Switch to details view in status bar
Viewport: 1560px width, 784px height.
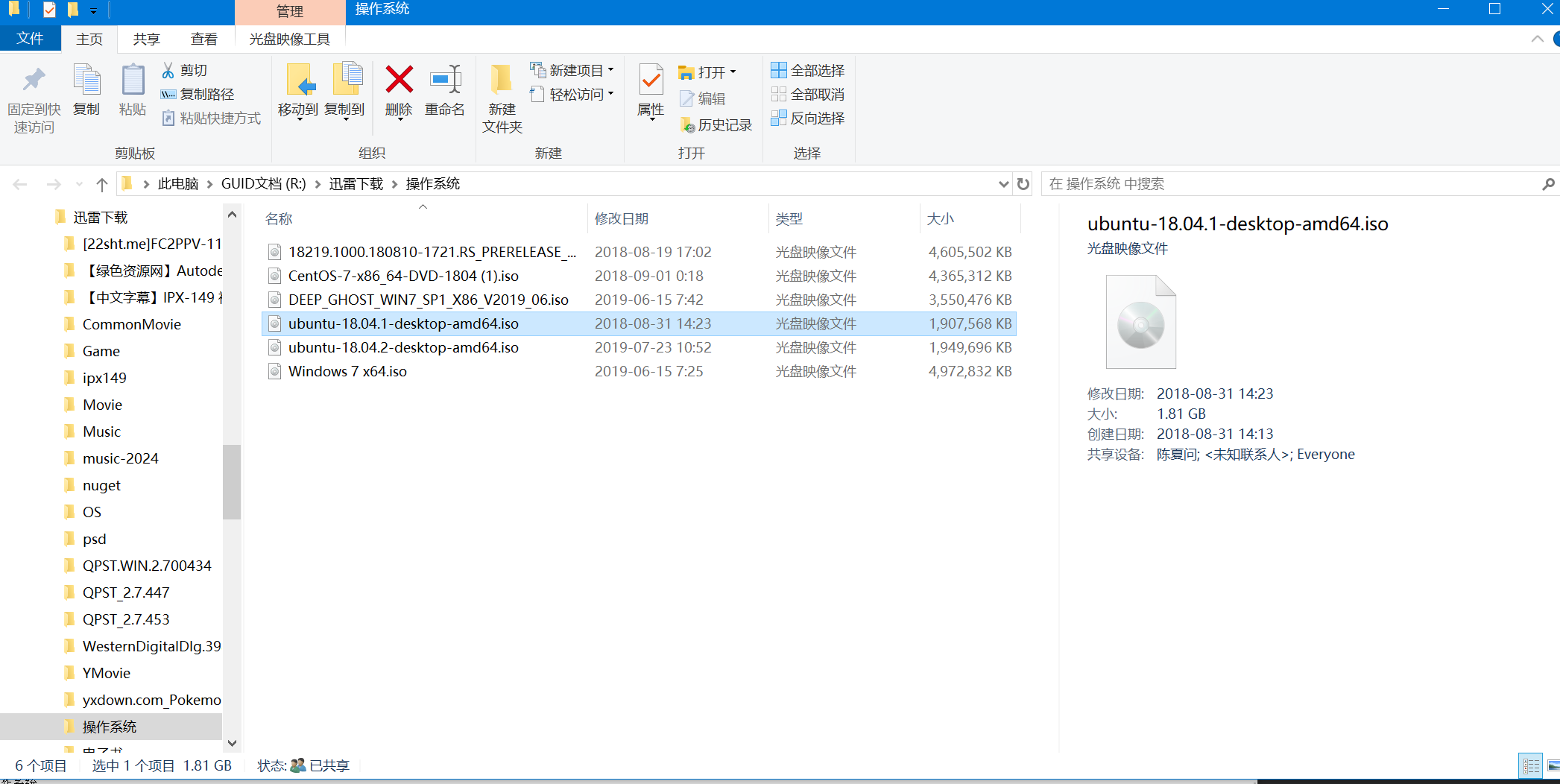[1531, 765]
